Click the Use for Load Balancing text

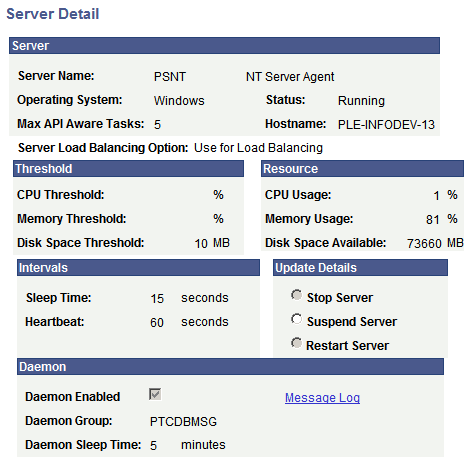258,148
